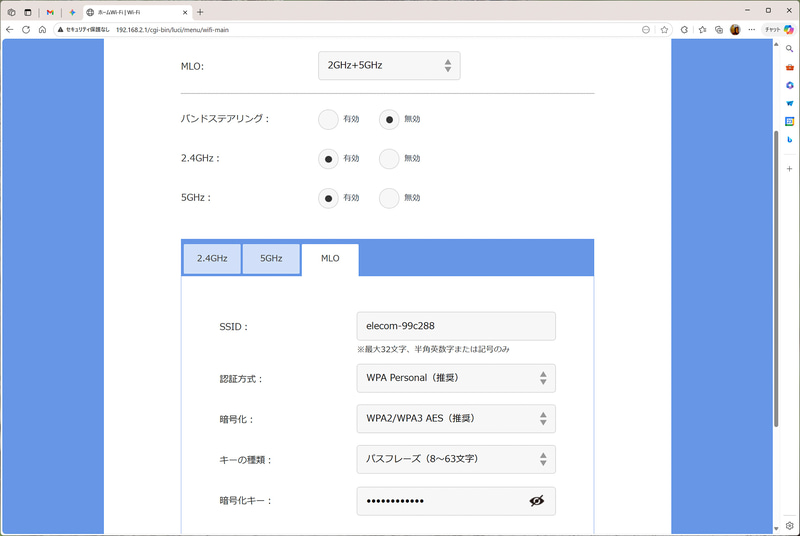The width and height of the screenshot is (800, 536).
Task: Switch to the 5GHz settings tab
Action: [x=271, y=259]
